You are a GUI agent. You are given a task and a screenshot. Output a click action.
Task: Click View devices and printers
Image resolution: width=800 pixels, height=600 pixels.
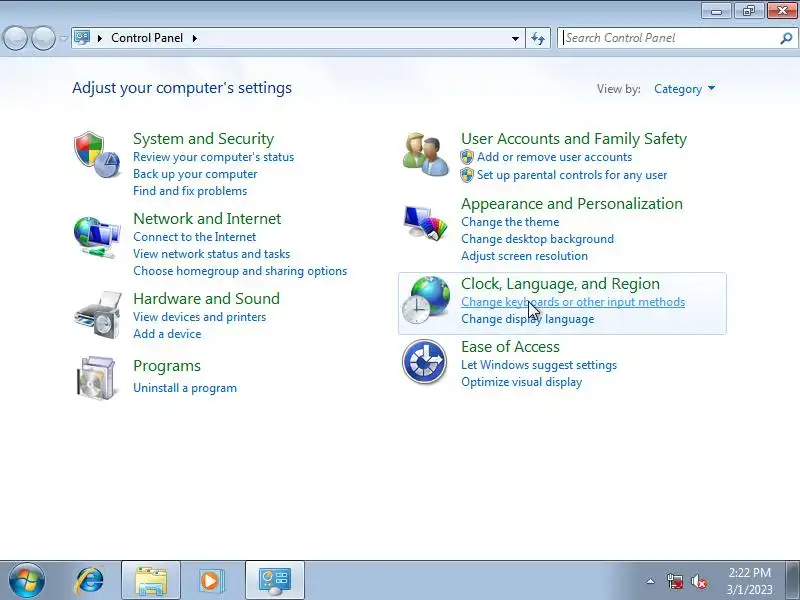199,317
